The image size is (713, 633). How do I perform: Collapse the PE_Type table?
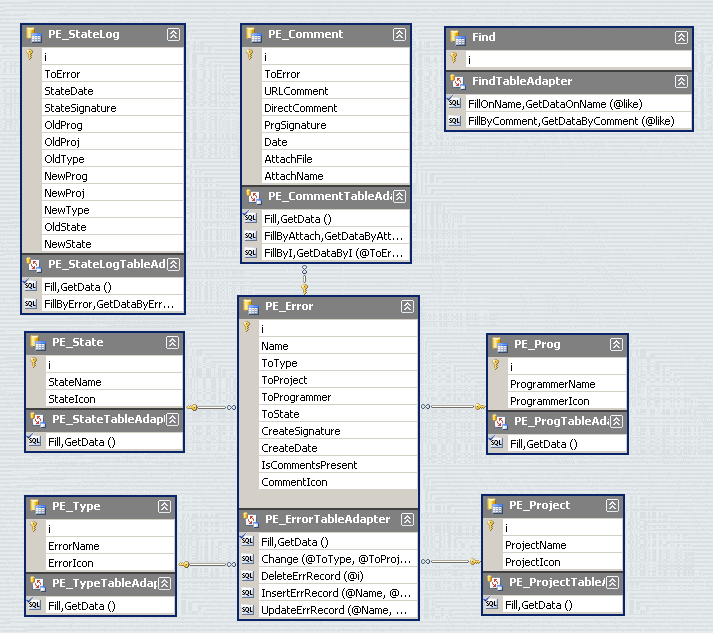164,507
